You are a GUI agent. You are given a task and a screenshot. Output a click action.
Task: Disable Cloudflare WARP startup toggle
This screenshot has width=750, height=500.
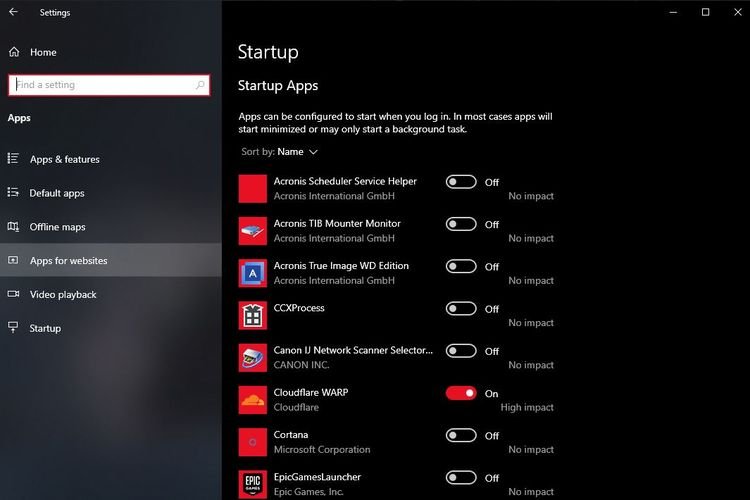[461, 393]
